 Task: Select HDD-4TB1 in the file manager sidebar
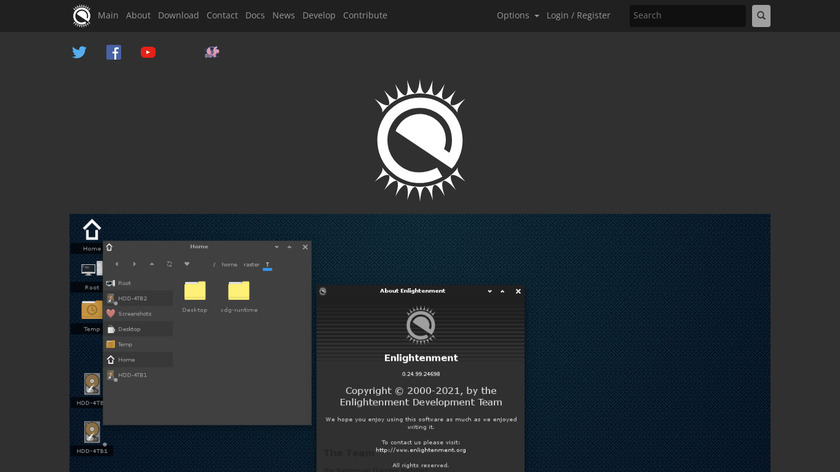pyautogui.click(x=138, y=375)
